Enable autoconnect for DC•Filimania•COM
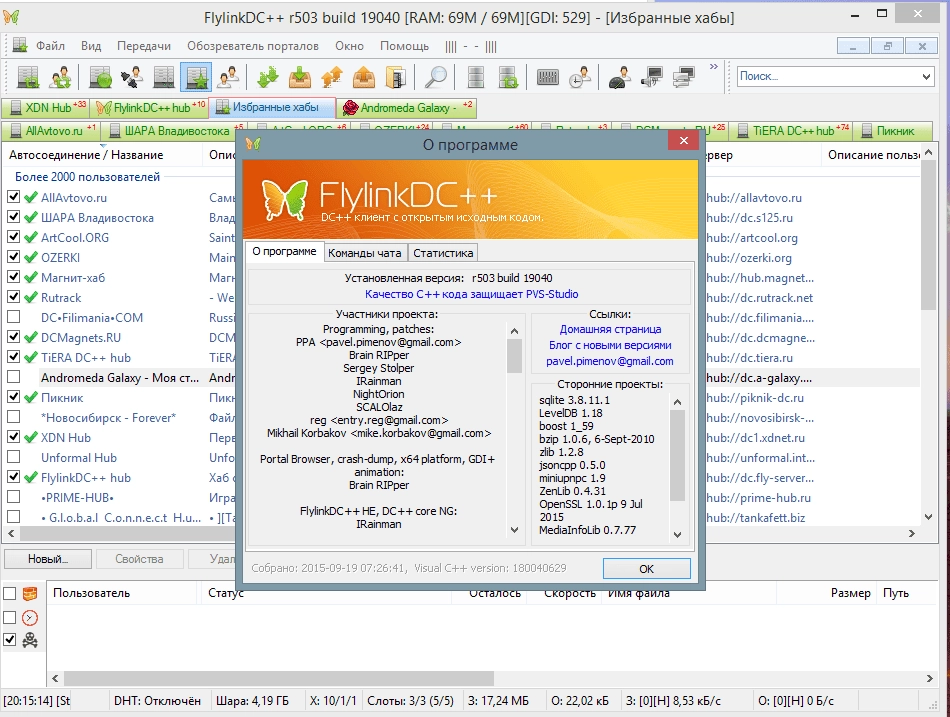This screenshot has height=717, width=950. 13,317
